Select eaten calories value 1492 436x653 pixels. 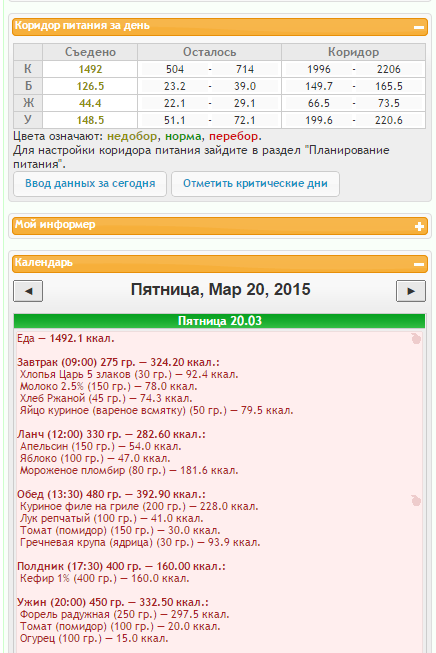click(90, 69)
